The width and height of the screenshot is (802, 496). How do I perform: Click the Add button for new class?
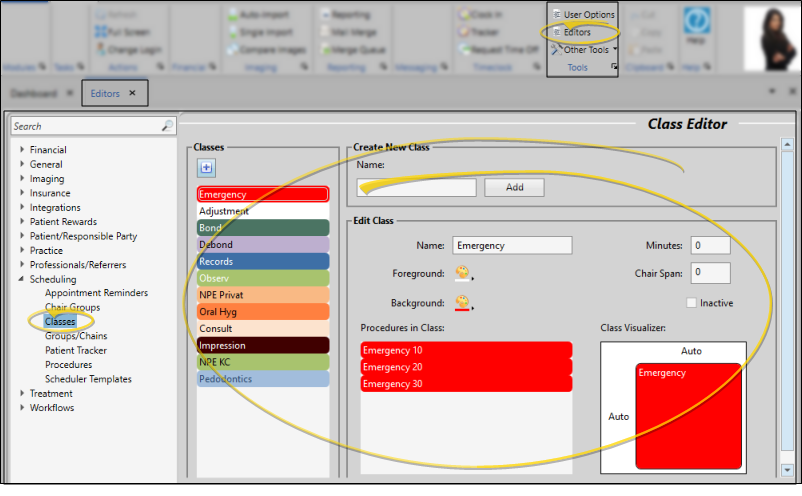[514, 187]
